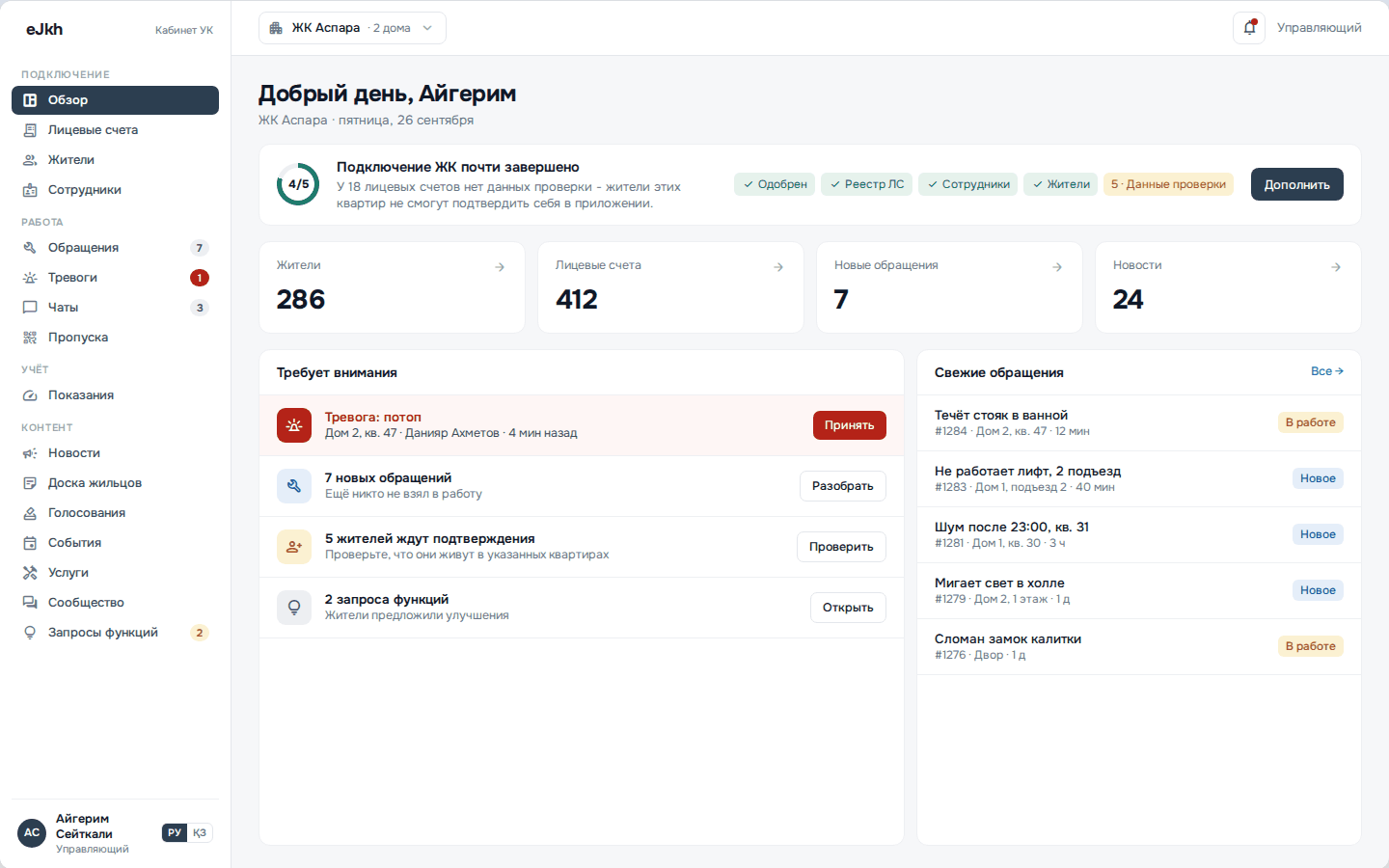The width and height of the screenshot is (1389, 868).
Task: Click the Одобрен status chip
Action: [775, 184]
